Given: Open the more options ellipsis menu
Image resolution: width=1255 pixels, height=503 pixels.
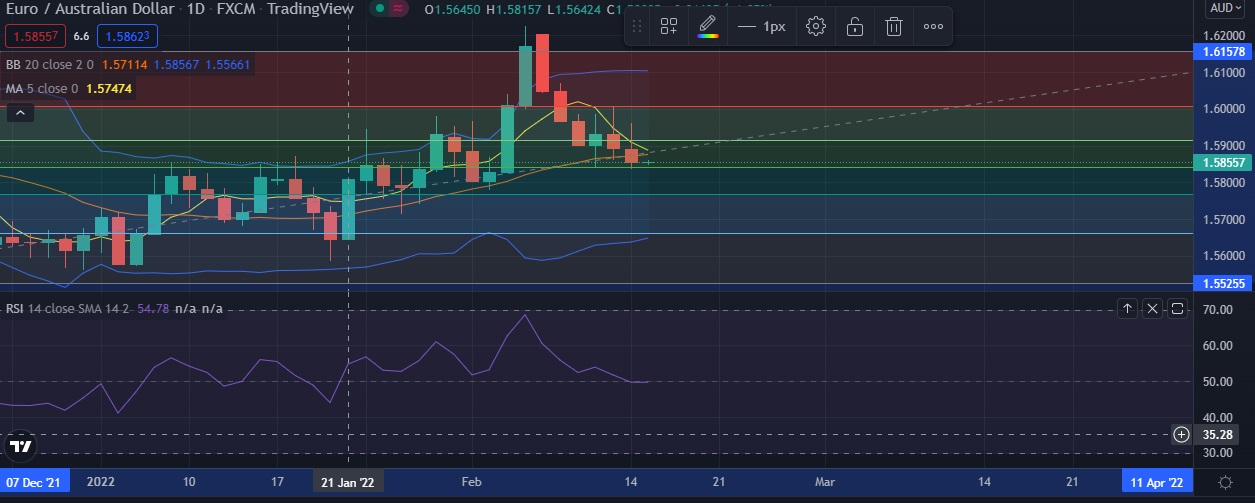Looking at the screenshot, I should [x=933, y=27].
